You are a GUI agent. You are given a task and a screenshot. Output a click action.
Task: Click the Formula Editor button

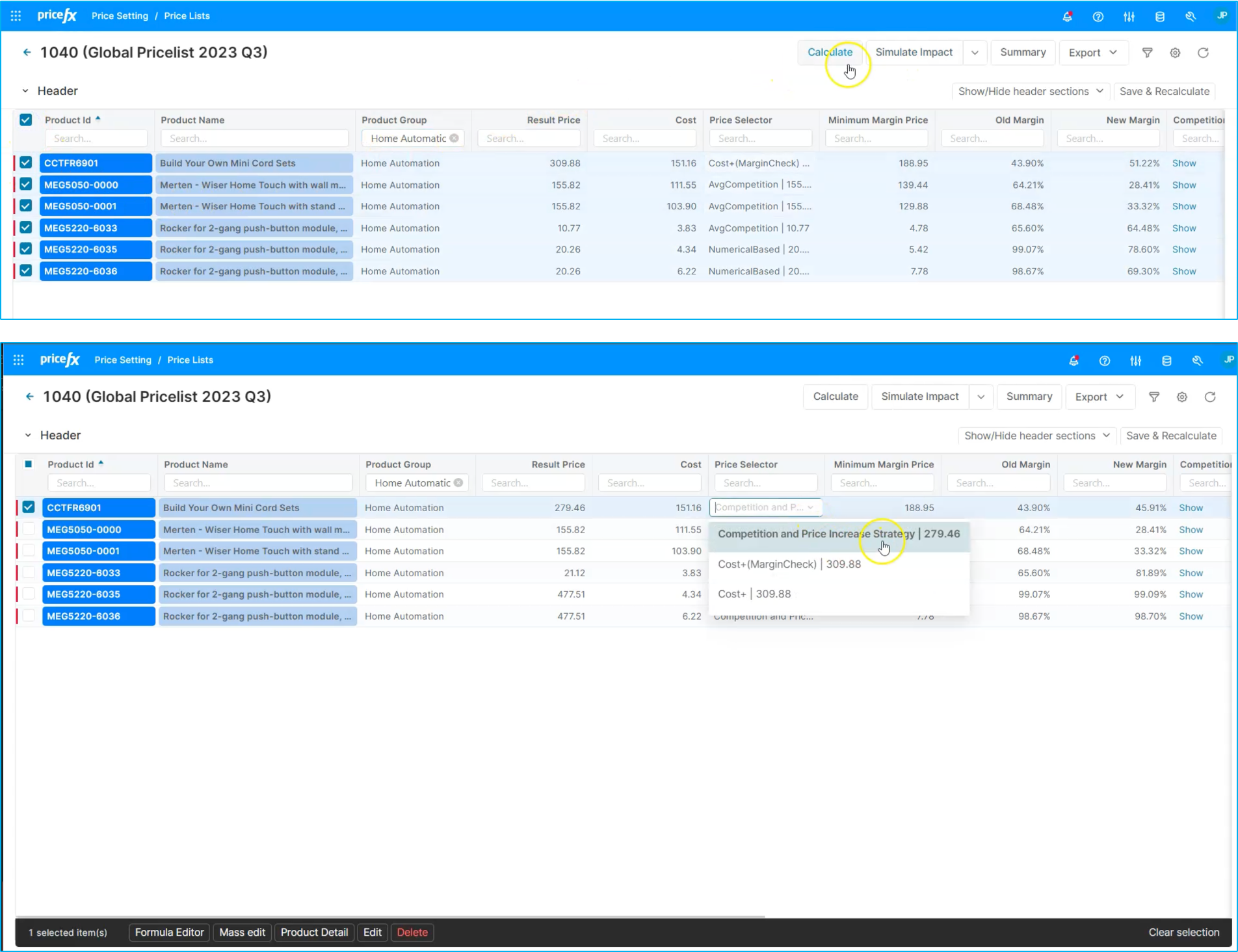(x=169, y=932)
